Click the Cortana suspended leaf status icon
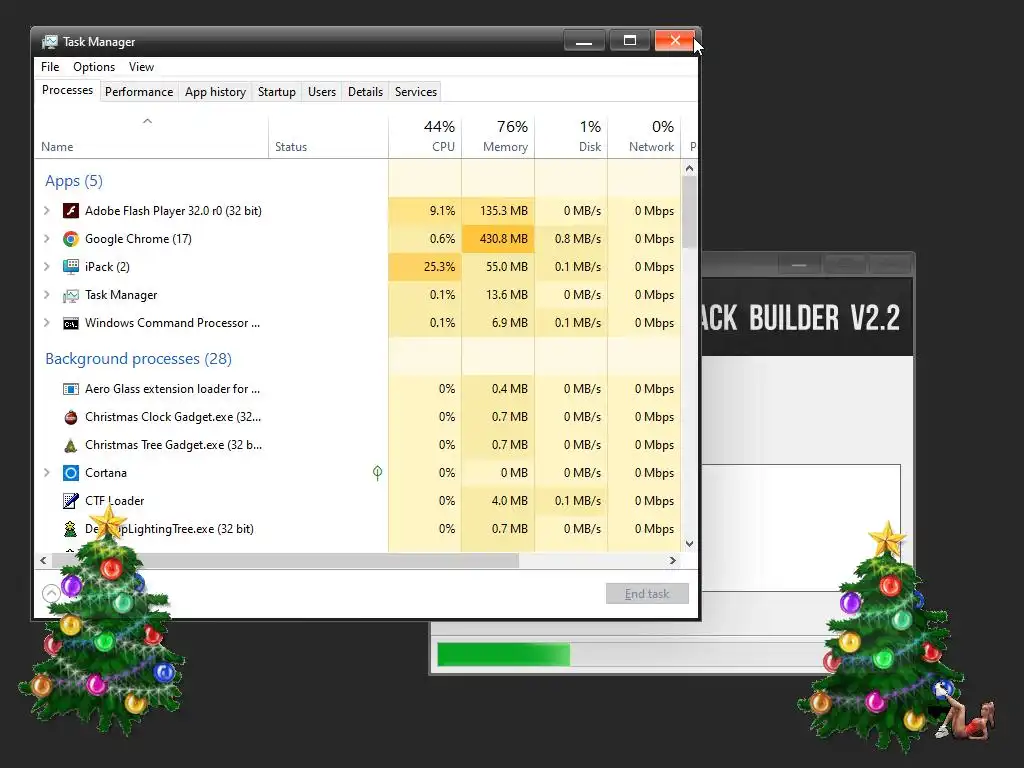This screenshot has width=1024, height=768. click(x=377, y=472)
